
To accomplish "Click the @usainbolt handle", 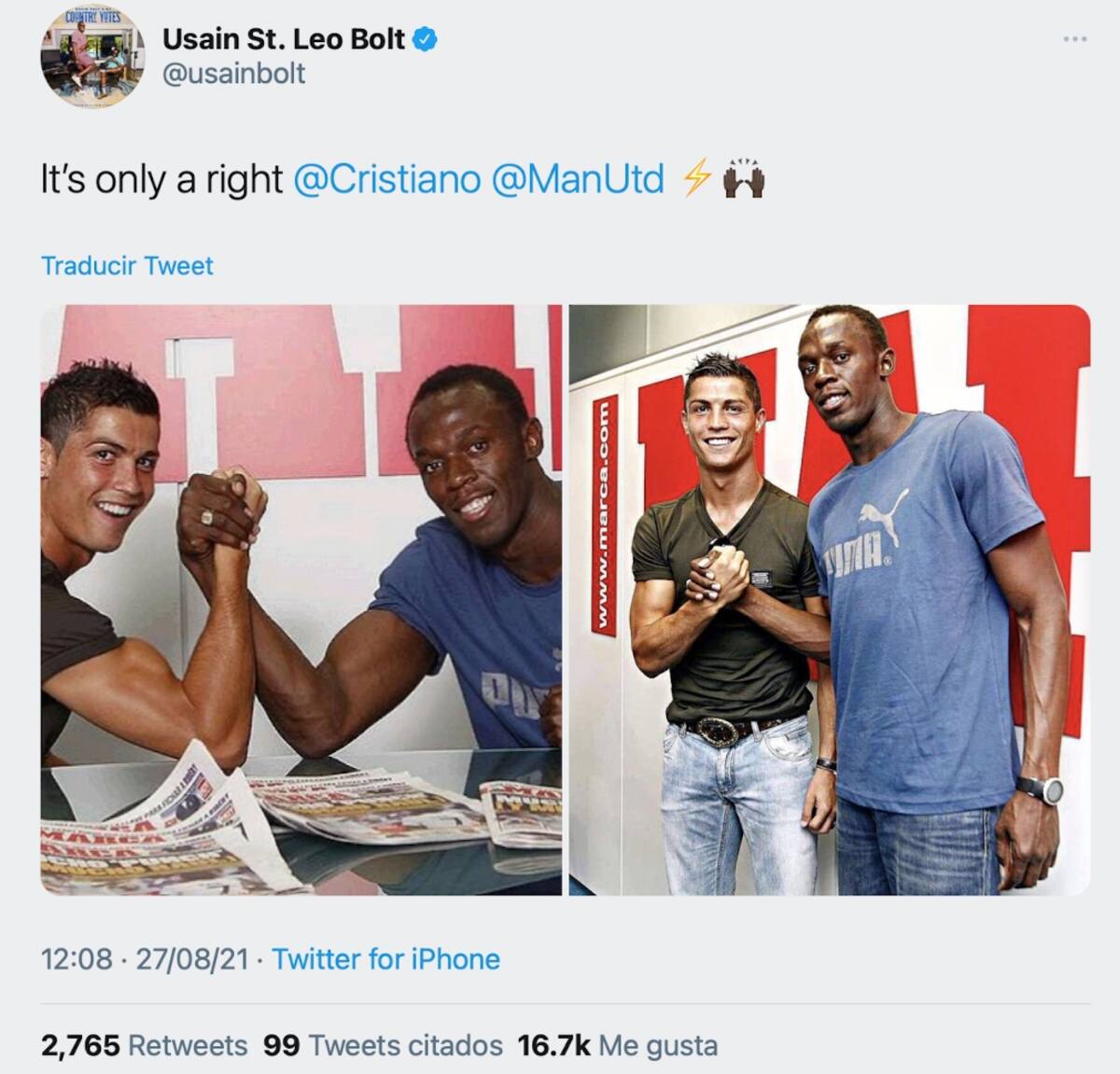I will tap(233, 75).
